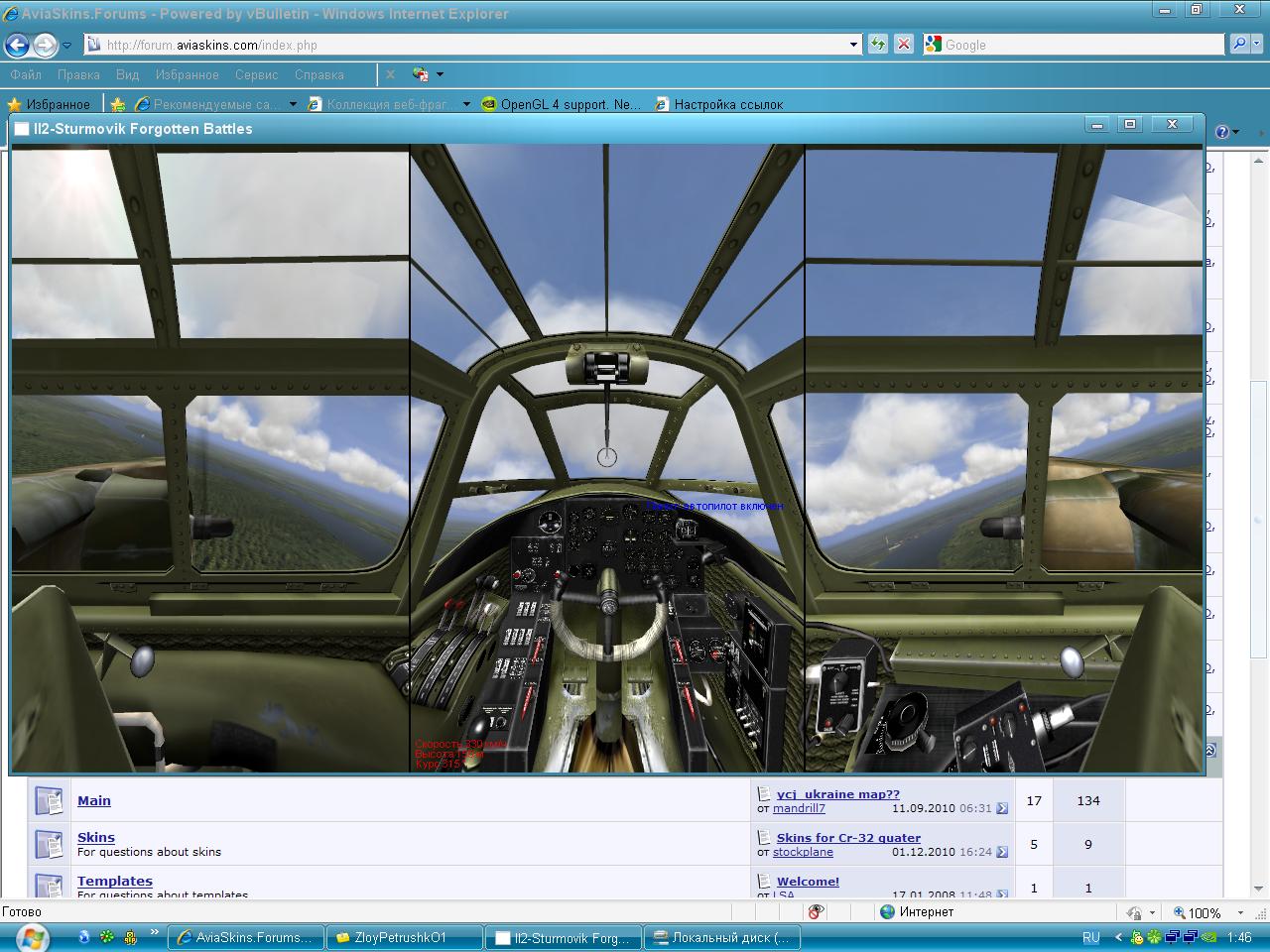Screen dimensions: 1270x952
Task: Click the browser Forward arrow button
Action: coord(45,45)
